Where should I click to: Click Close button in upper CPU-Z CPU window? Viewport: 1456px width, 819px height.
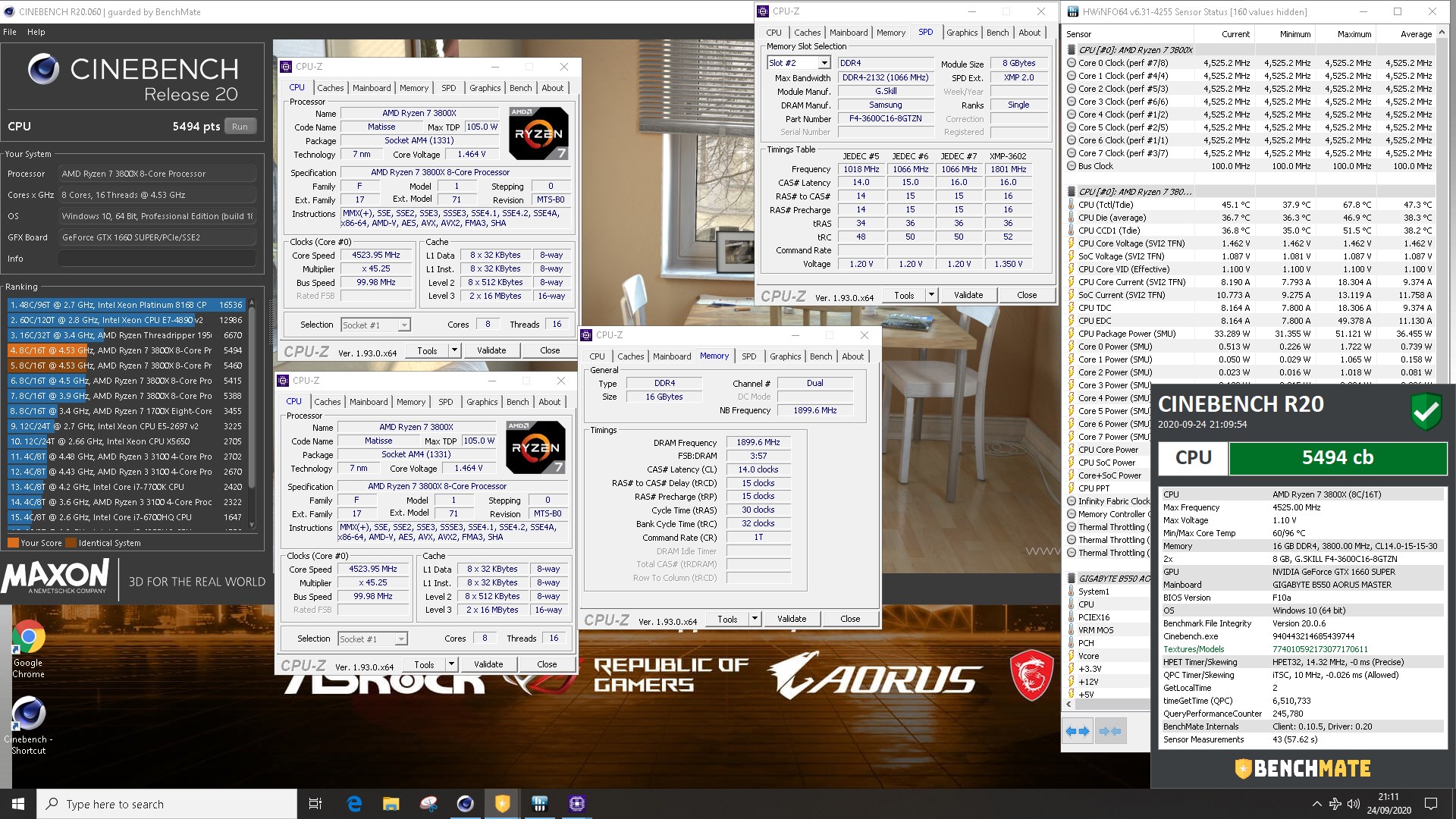551,350
